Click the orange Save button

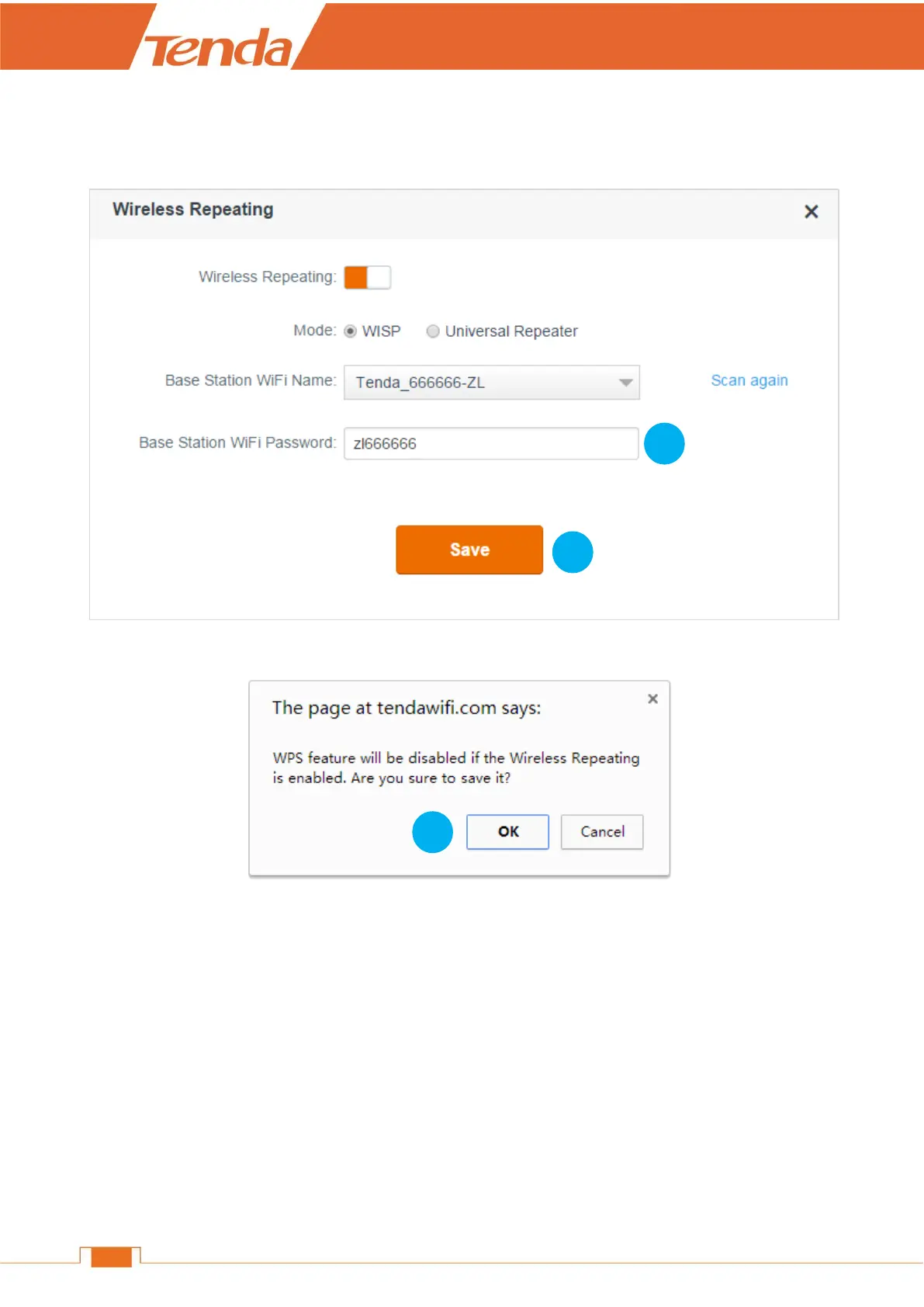(469, 549)
